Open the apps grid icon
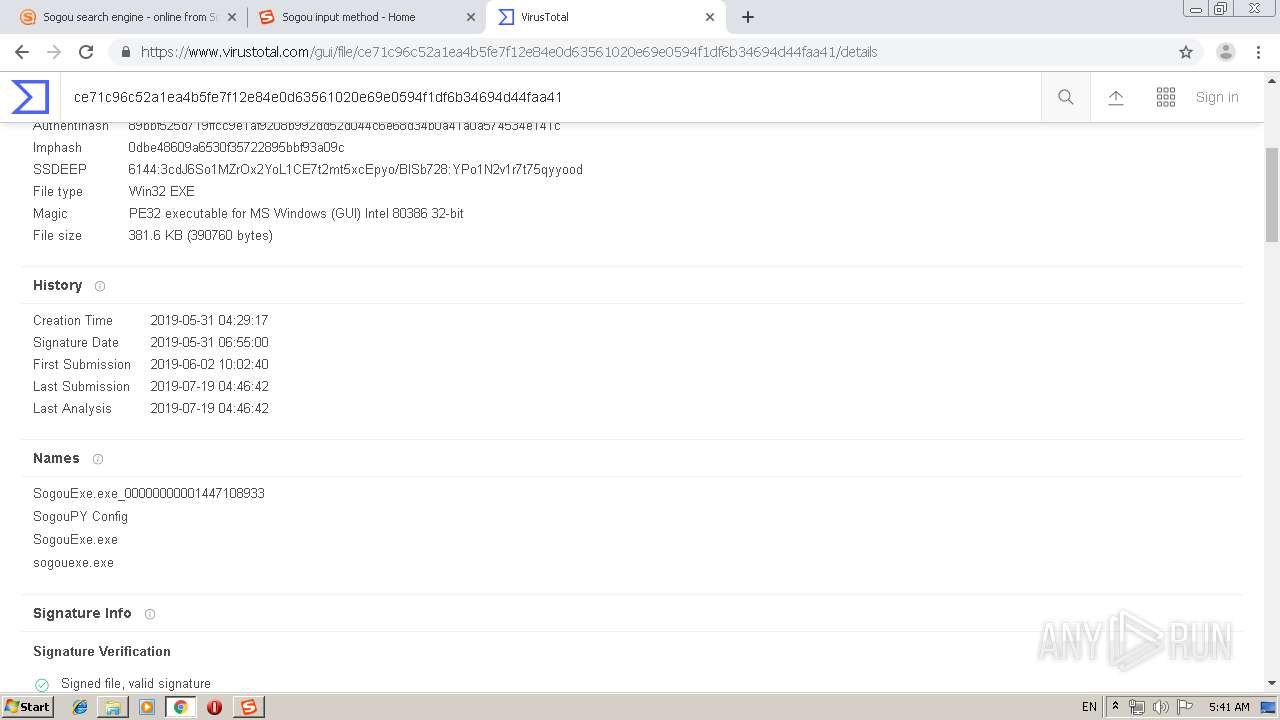The height and width of the screenshot is (720, 1280). tap(1166, 97)
